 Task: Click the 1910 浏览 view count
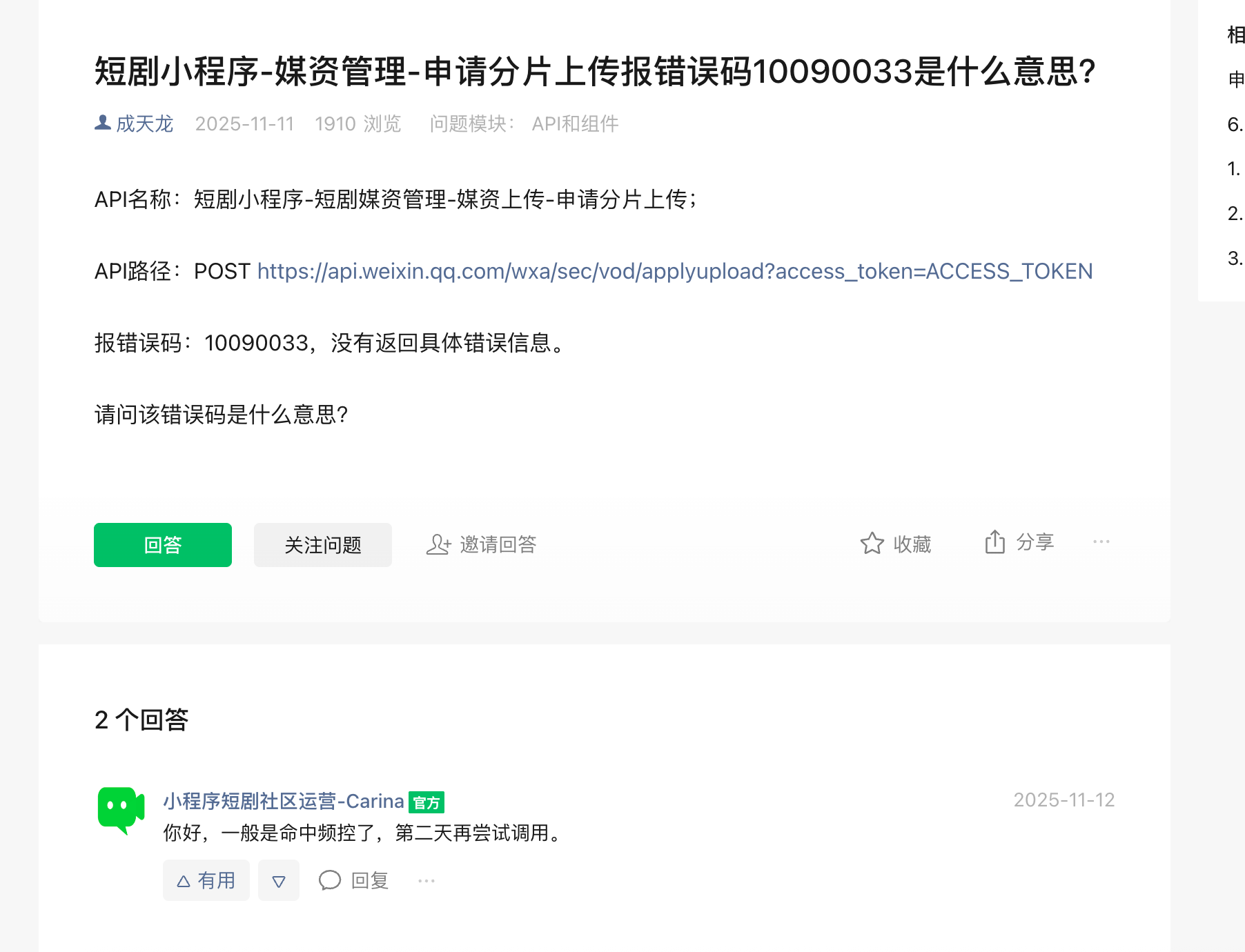[358, 124]
